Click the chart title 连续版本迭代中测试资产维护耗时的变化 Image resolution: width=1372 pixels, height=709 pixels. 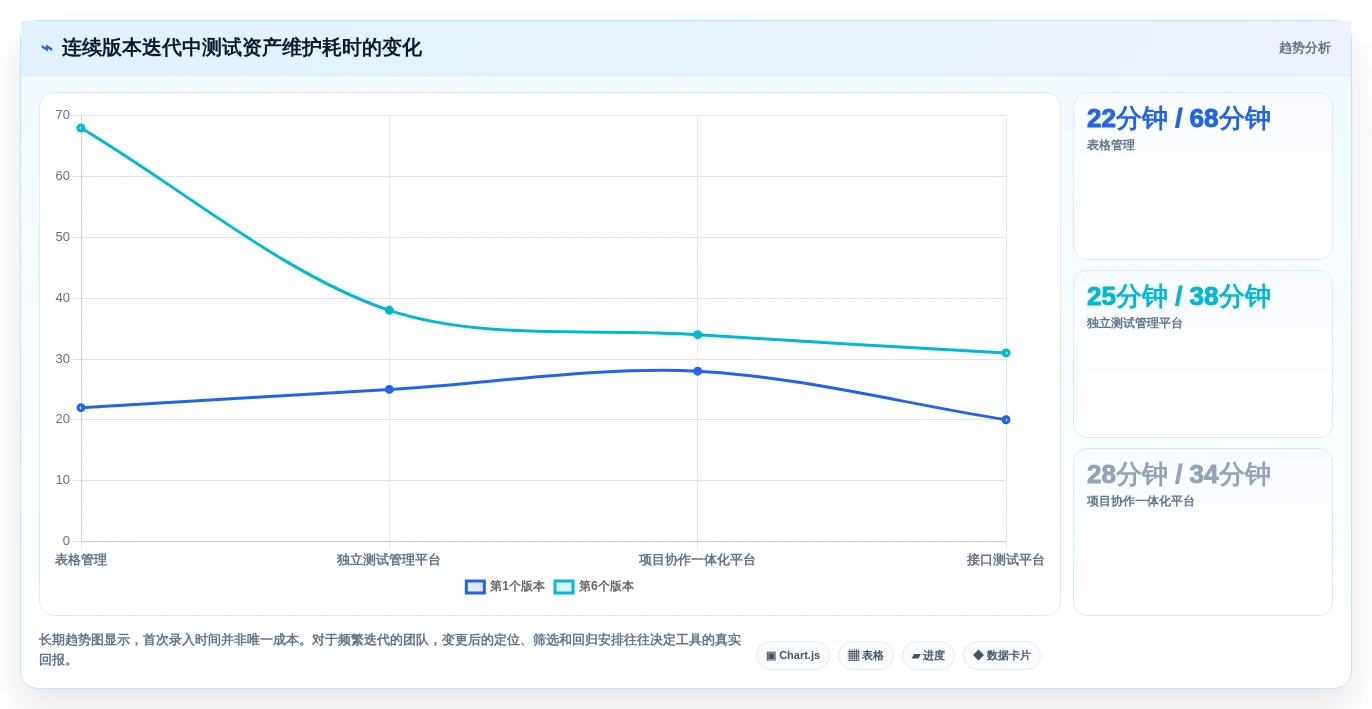pyautogui.click(x=242, y=48)
